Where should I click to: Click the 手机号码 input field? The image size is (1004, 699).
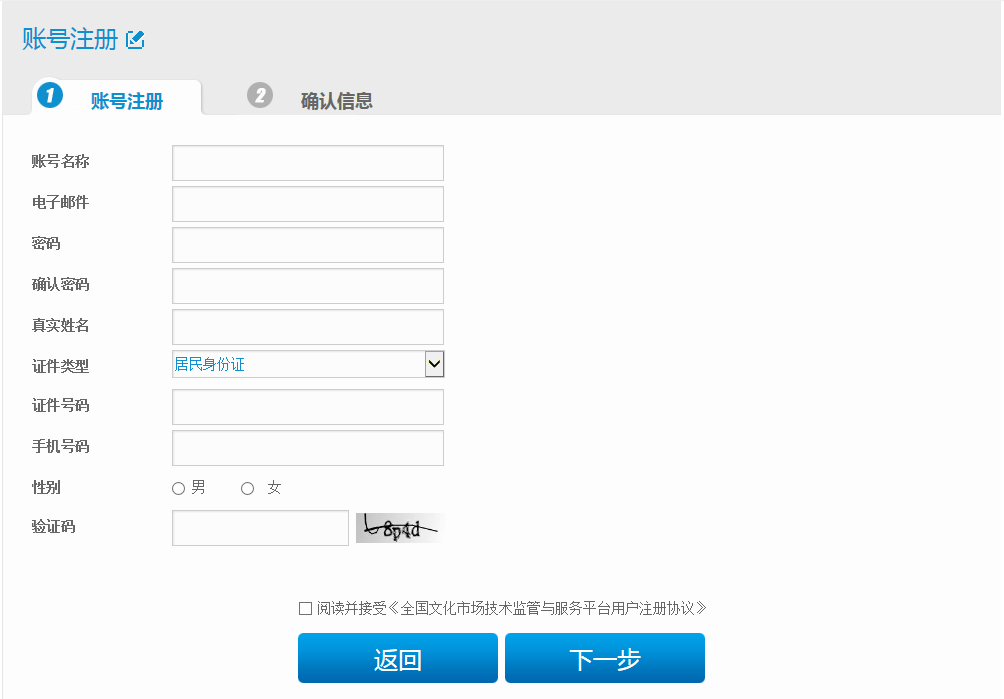click(x=308, y=448)
